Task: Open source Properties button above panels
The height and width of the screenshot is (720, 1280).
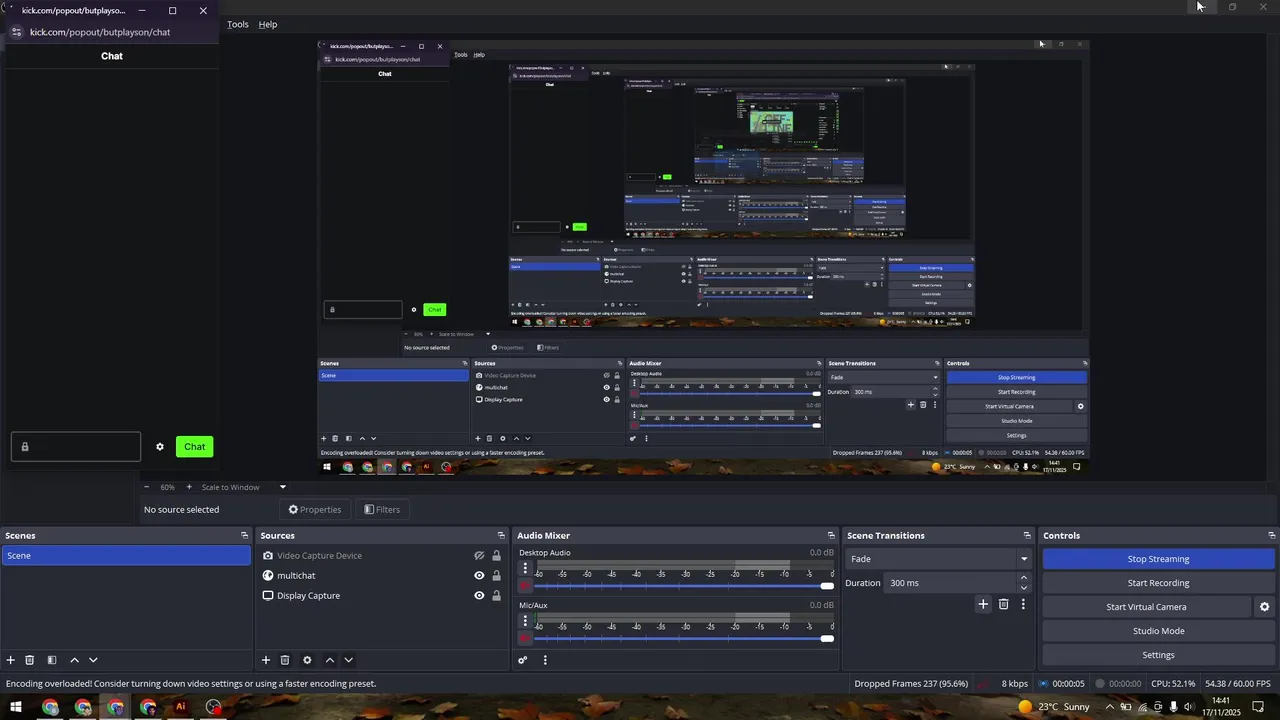Action: (315, 510)
